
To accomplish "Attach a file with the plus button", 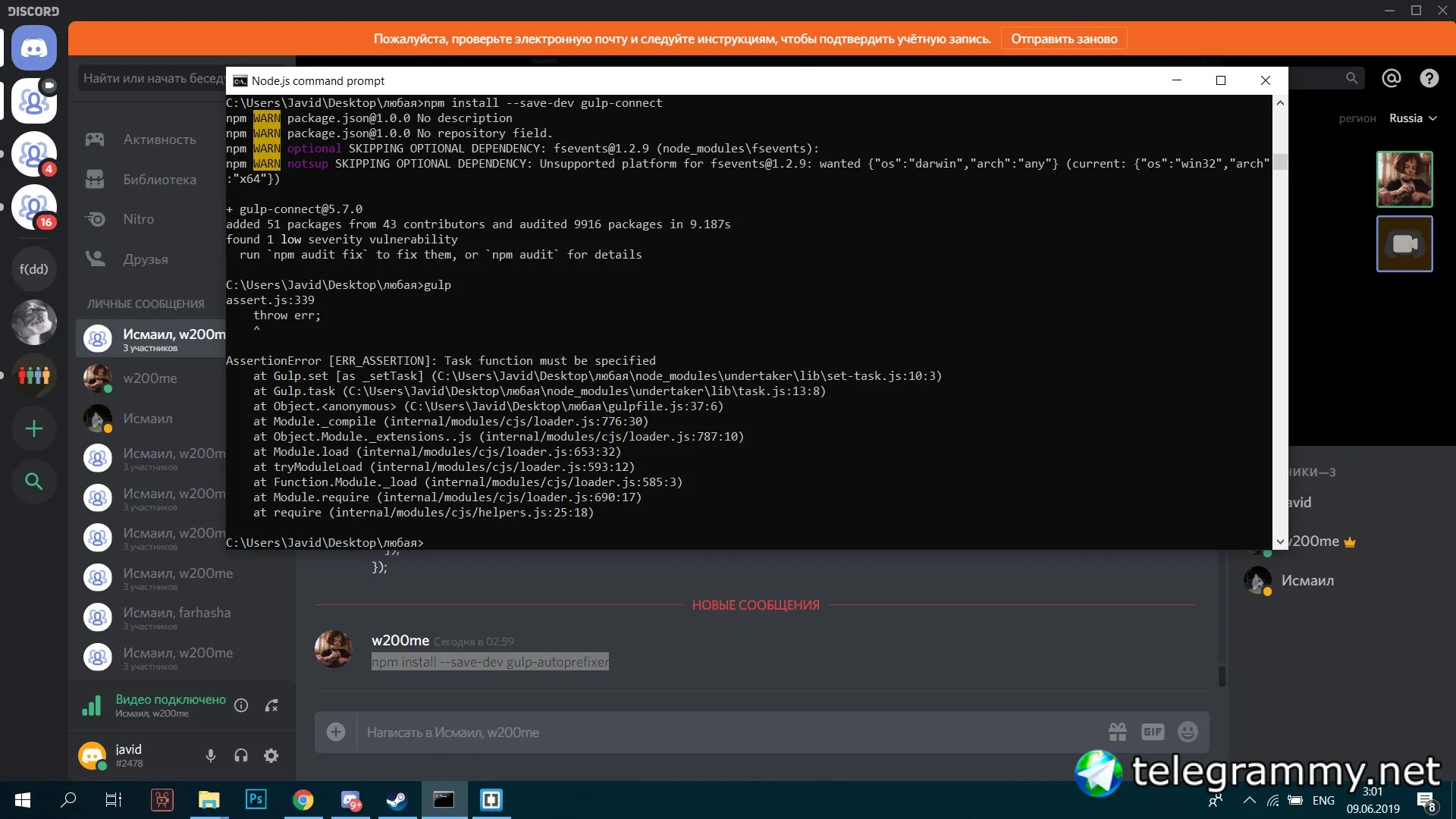I will pyautogui.click(x=336, y=732).
